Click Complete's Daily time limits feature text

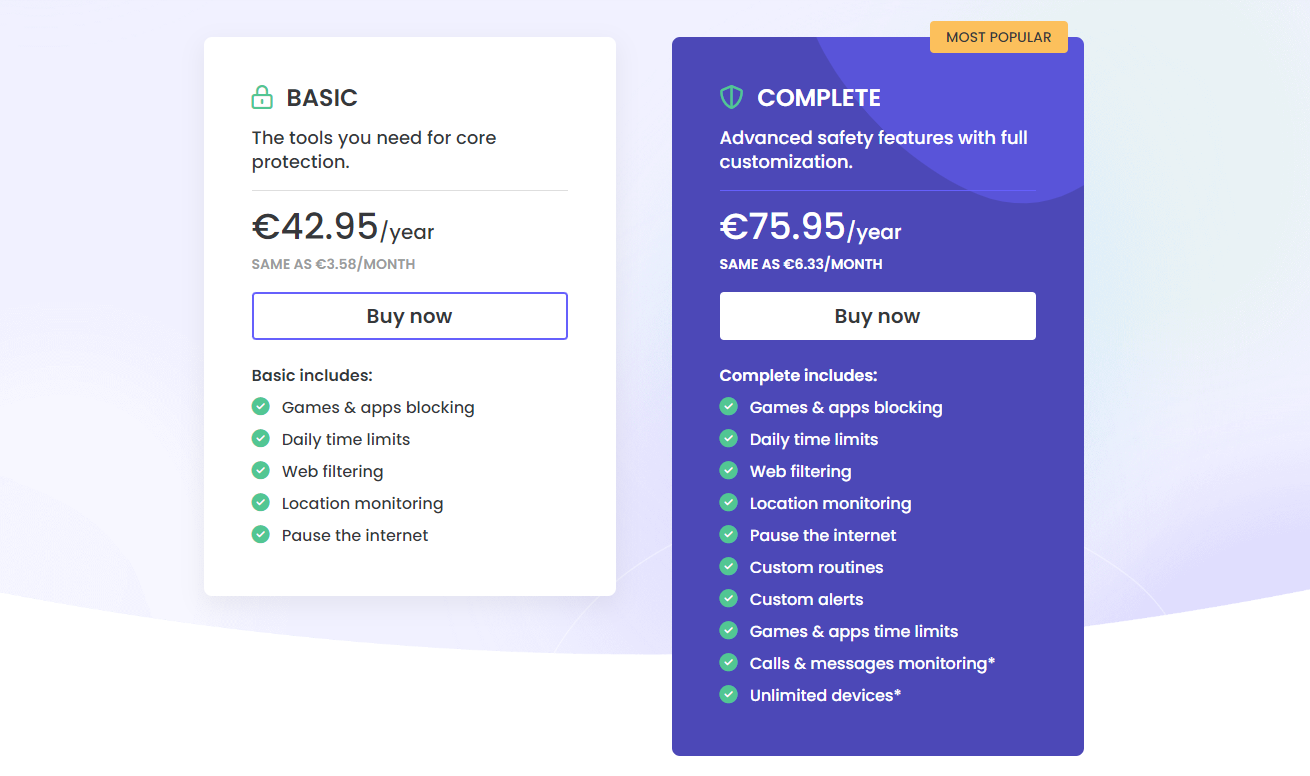[x=814, y=440]
